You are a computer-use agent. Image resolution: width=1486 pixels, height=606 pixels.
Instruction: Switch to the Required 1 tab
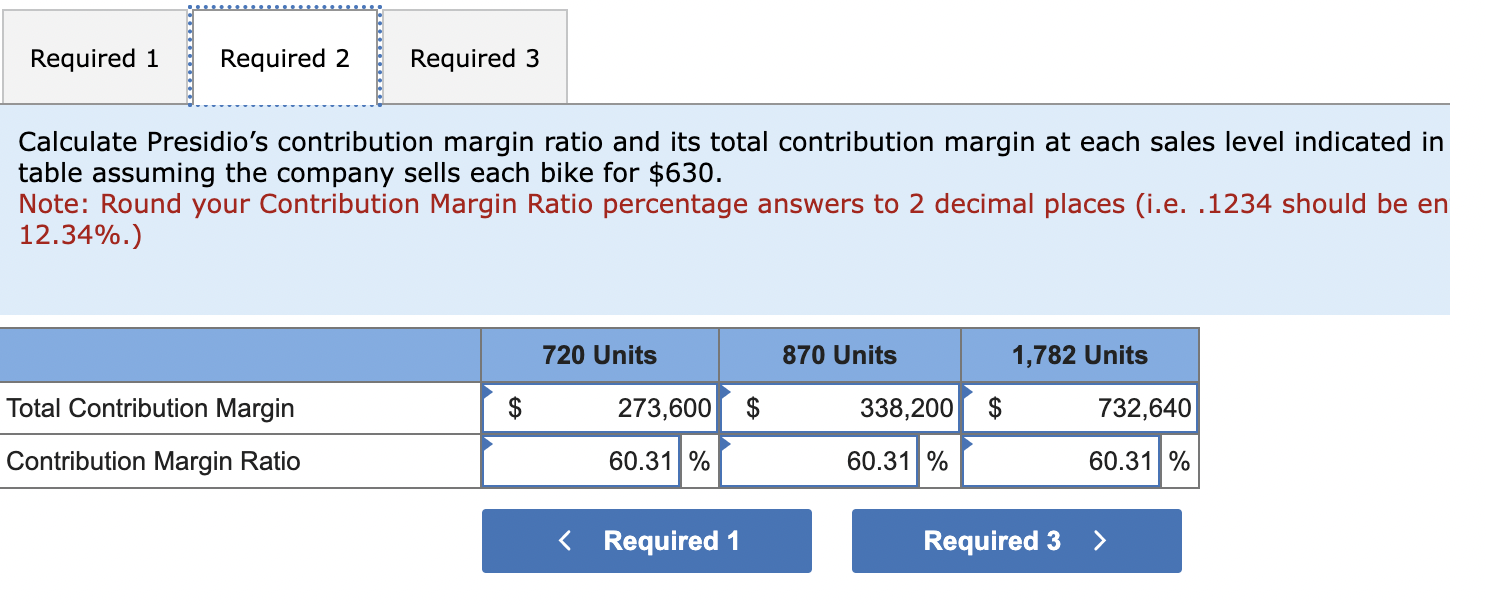94,58
